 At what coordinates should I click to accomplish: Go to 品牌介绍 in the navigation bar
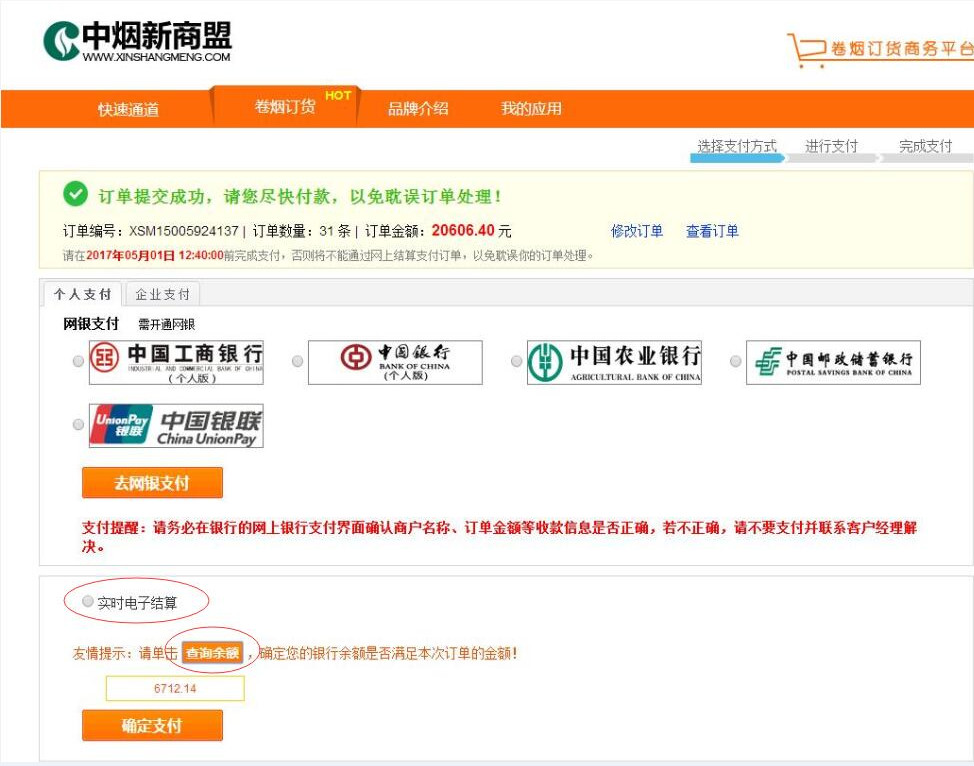(x=418, y=109)
